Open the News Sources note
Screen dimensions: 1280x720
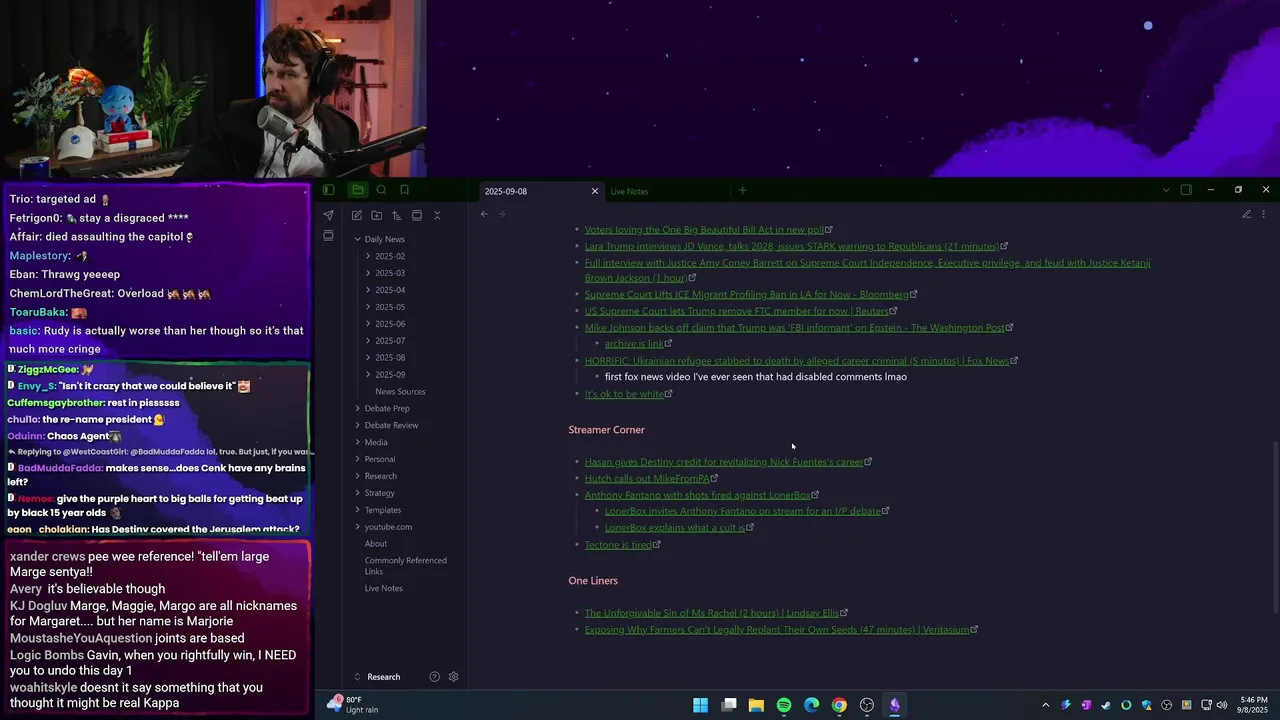pos(400,392)
